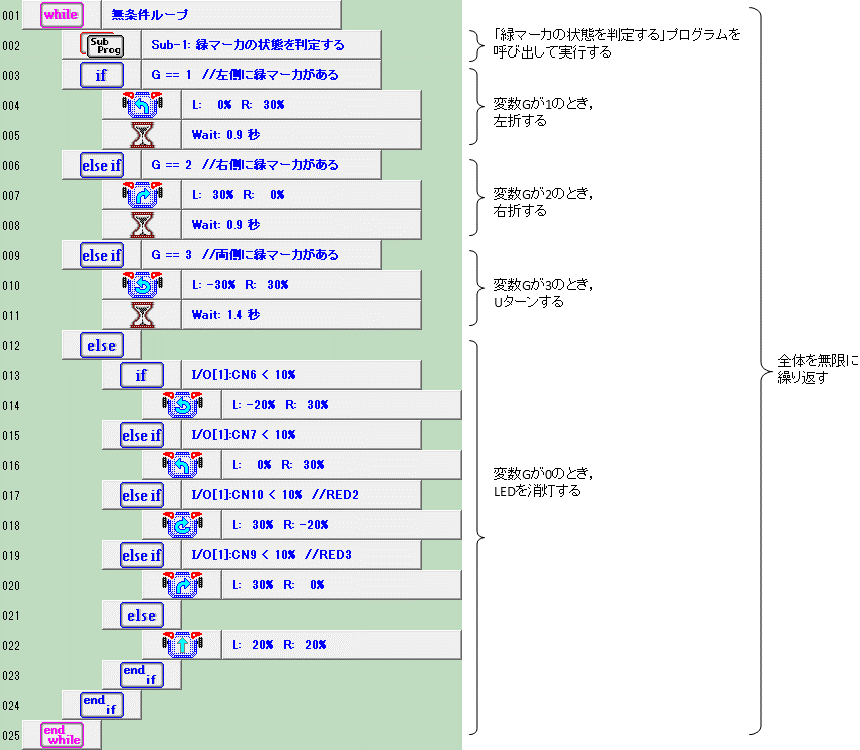This screenshot has height=750, width=860.
Task: Click the I/O[1]:CN6 < 10% condition
Action: tap(244, 375)
